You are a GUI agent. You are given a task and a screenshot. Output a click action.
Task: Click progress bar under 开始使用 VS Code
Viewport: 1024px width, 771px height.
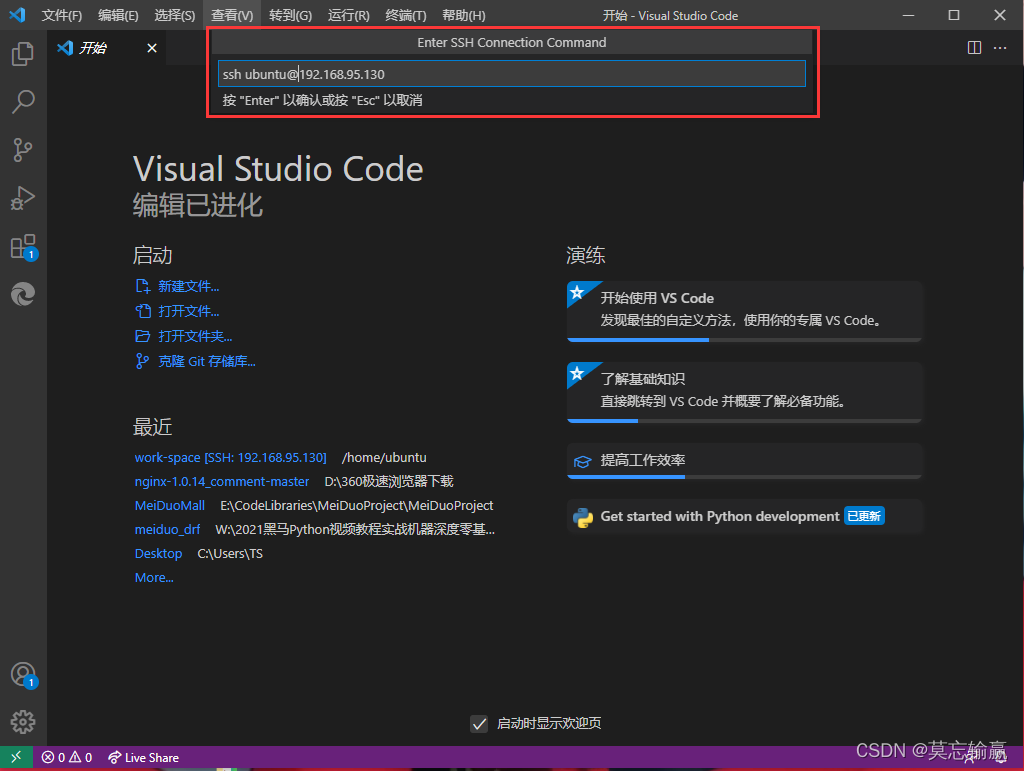point(744,339)
